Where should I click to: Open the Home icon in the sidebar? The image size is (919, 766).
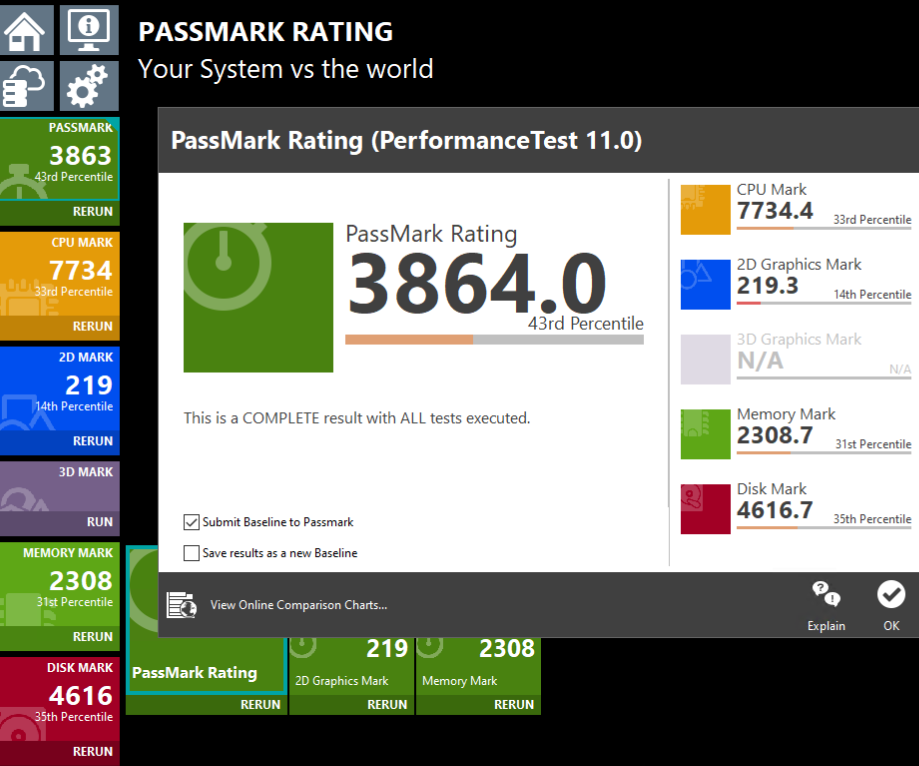tap(26, 30)
